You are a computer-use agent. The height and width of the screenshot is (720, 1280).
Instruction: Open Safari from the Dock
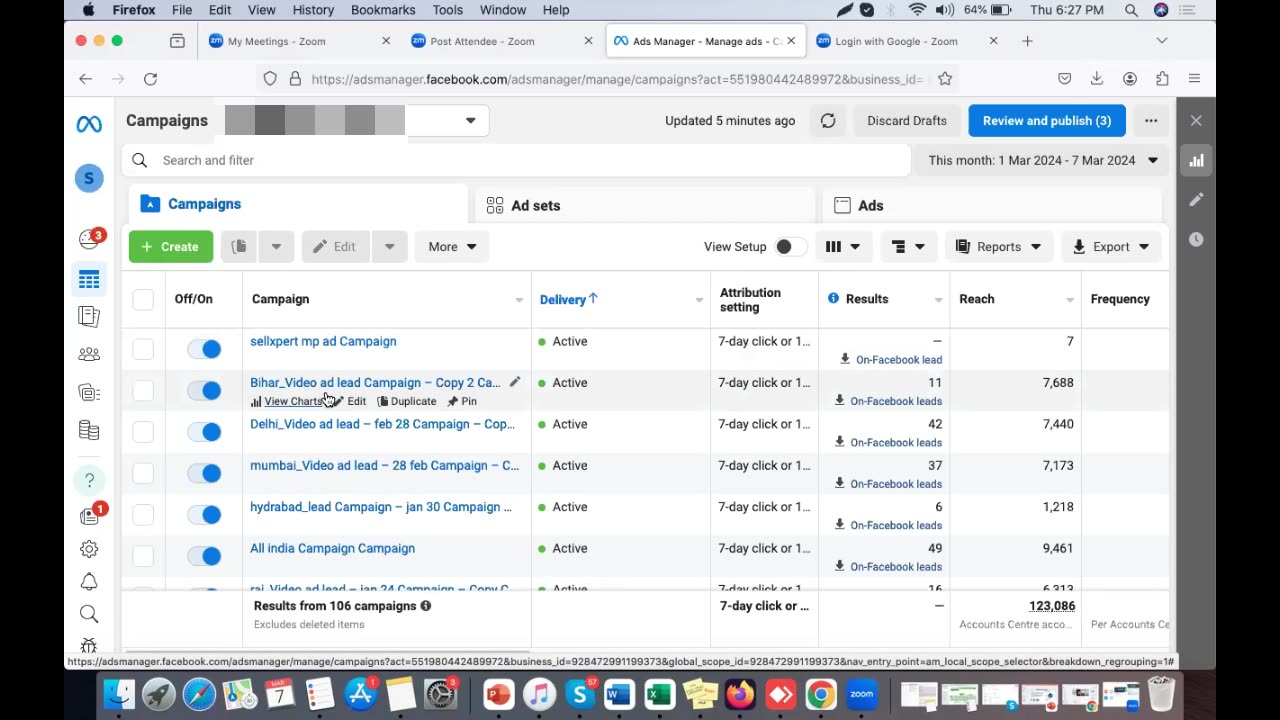click(x=199, y=693)
